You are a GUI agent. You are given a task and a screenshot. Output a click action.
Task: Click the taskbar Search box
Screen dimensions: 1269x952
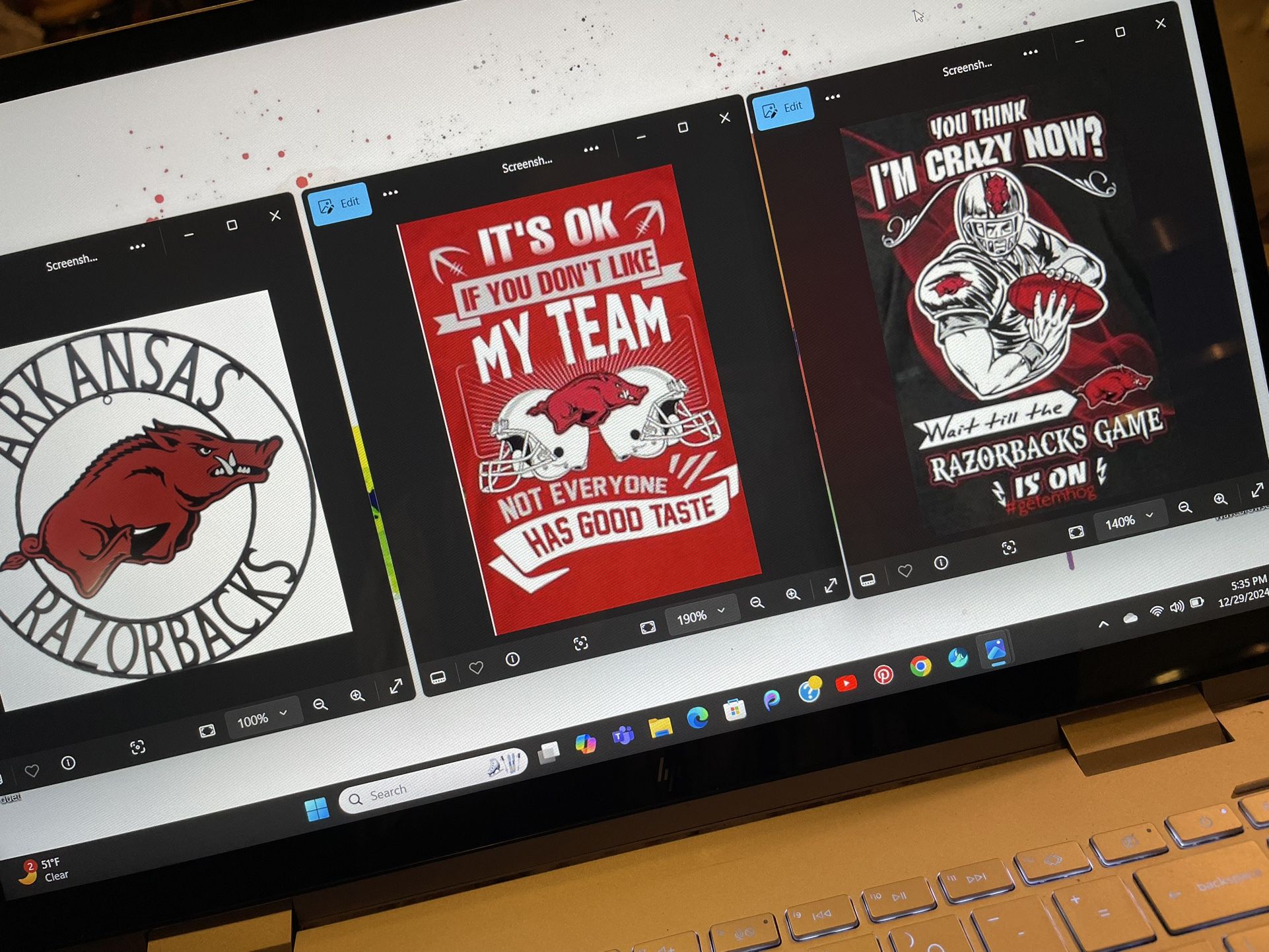click(432, 780)
